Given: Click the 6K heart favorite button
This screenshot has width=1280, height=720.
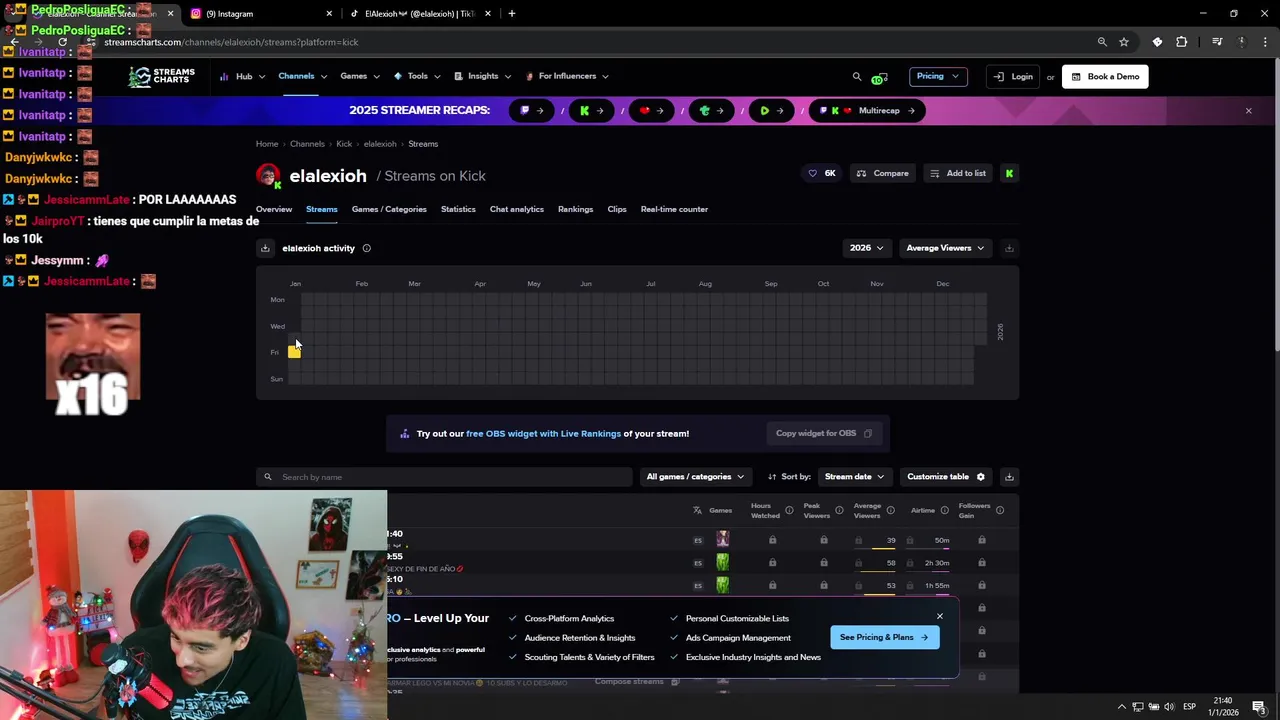Looking at the screenshot, I should point(822,173).
